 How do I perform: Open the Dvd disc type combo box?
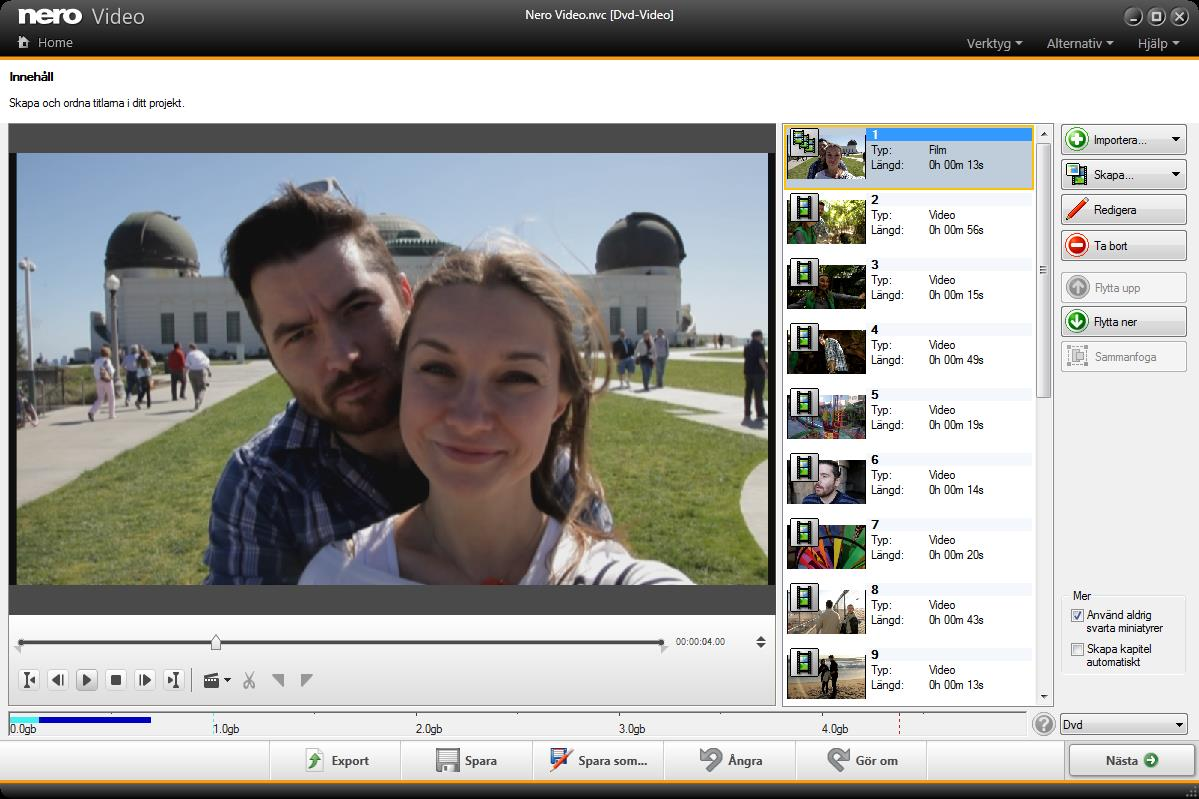pyautogui.click(x=1123, y=724)
